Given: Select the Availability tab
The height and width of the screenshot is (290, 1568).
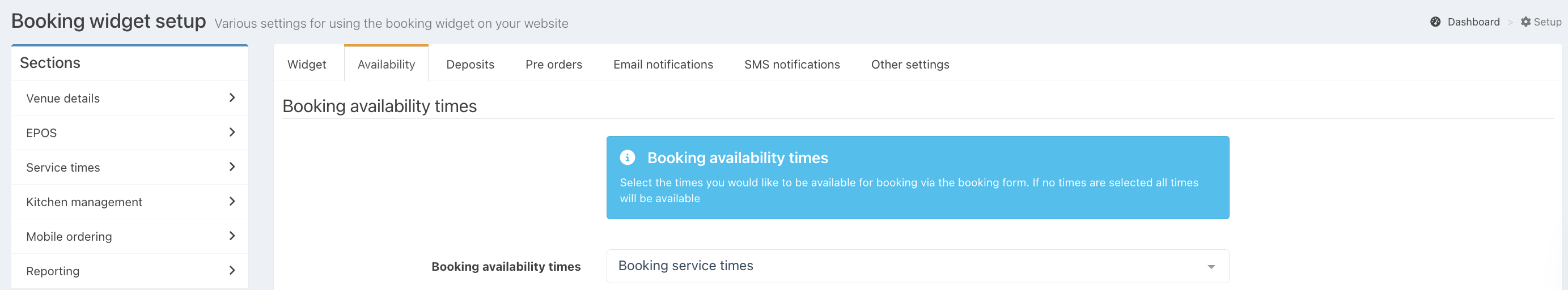Looking at the screenshot, I should tap(386, 65).
